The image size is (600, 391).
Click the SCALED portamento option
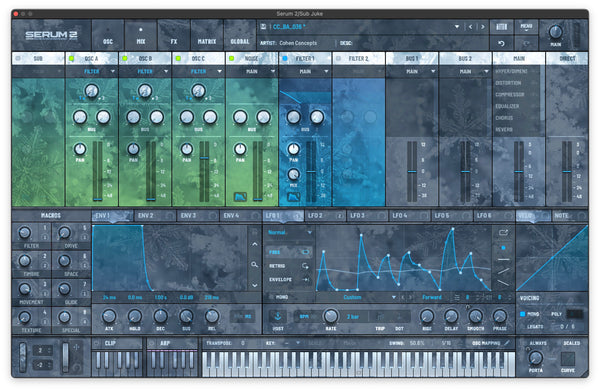tap(571, 343)
